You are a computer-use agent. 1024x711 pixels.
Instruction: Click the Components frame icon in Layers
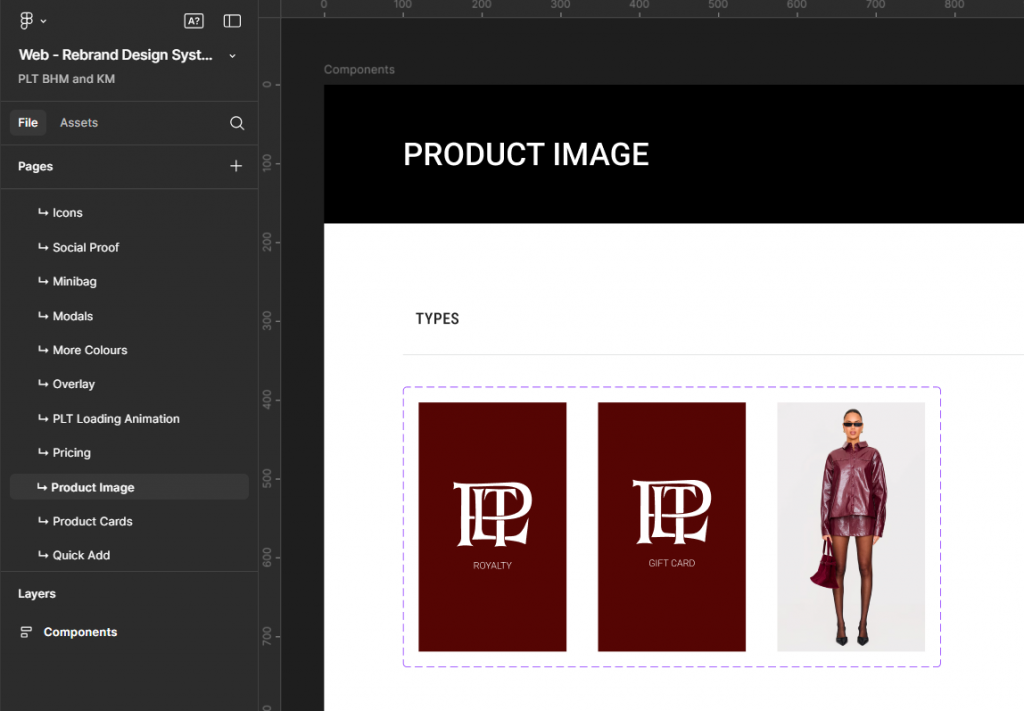tap(26, 632)
